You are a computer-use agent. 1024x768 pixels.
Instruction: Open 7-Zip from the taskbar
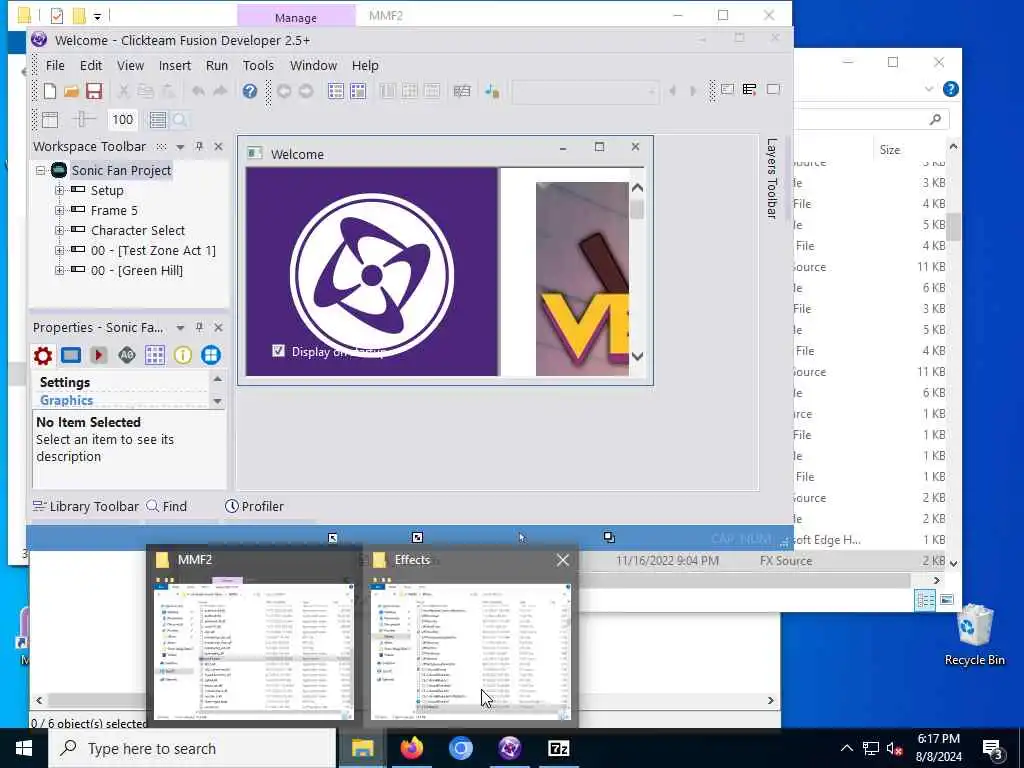tap(558, 748)
